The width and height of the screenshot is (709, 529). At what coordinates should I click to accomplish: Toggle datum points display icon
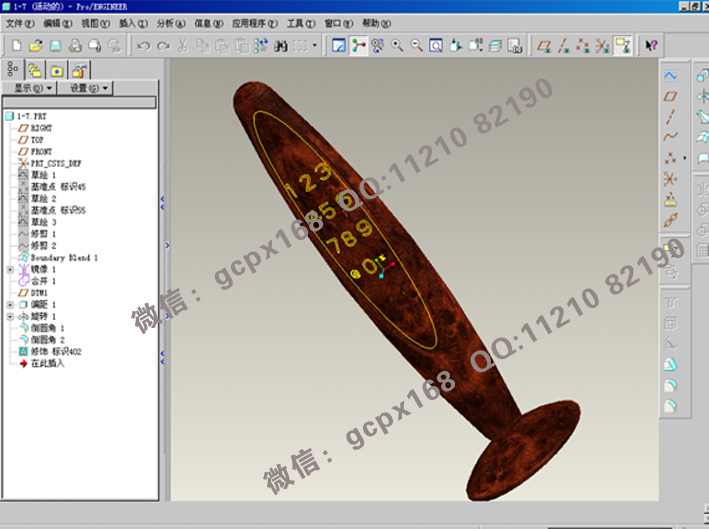coord(582,45)
